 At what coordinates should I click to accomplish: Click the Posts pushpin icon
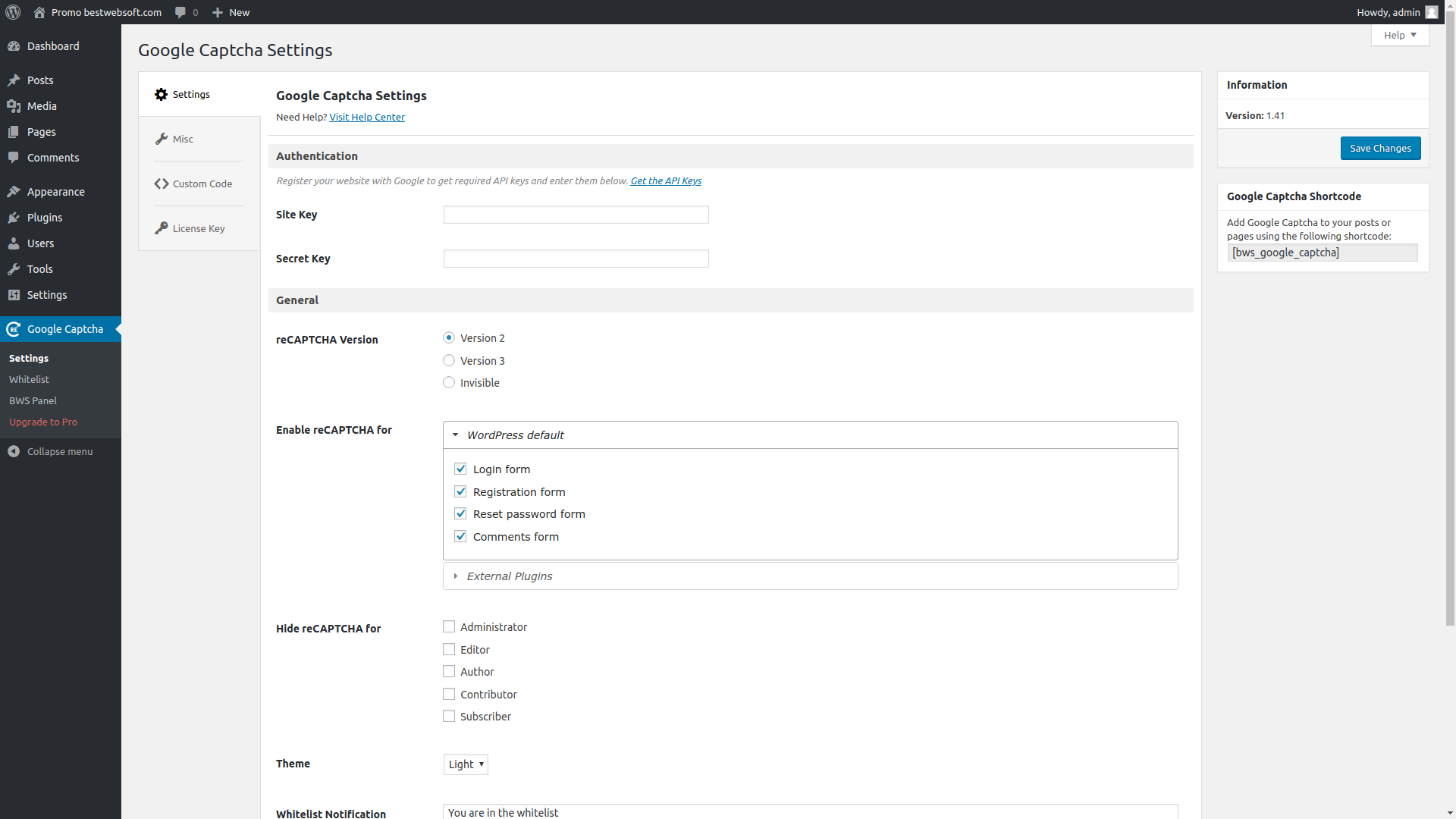click(x=14, y=80)
